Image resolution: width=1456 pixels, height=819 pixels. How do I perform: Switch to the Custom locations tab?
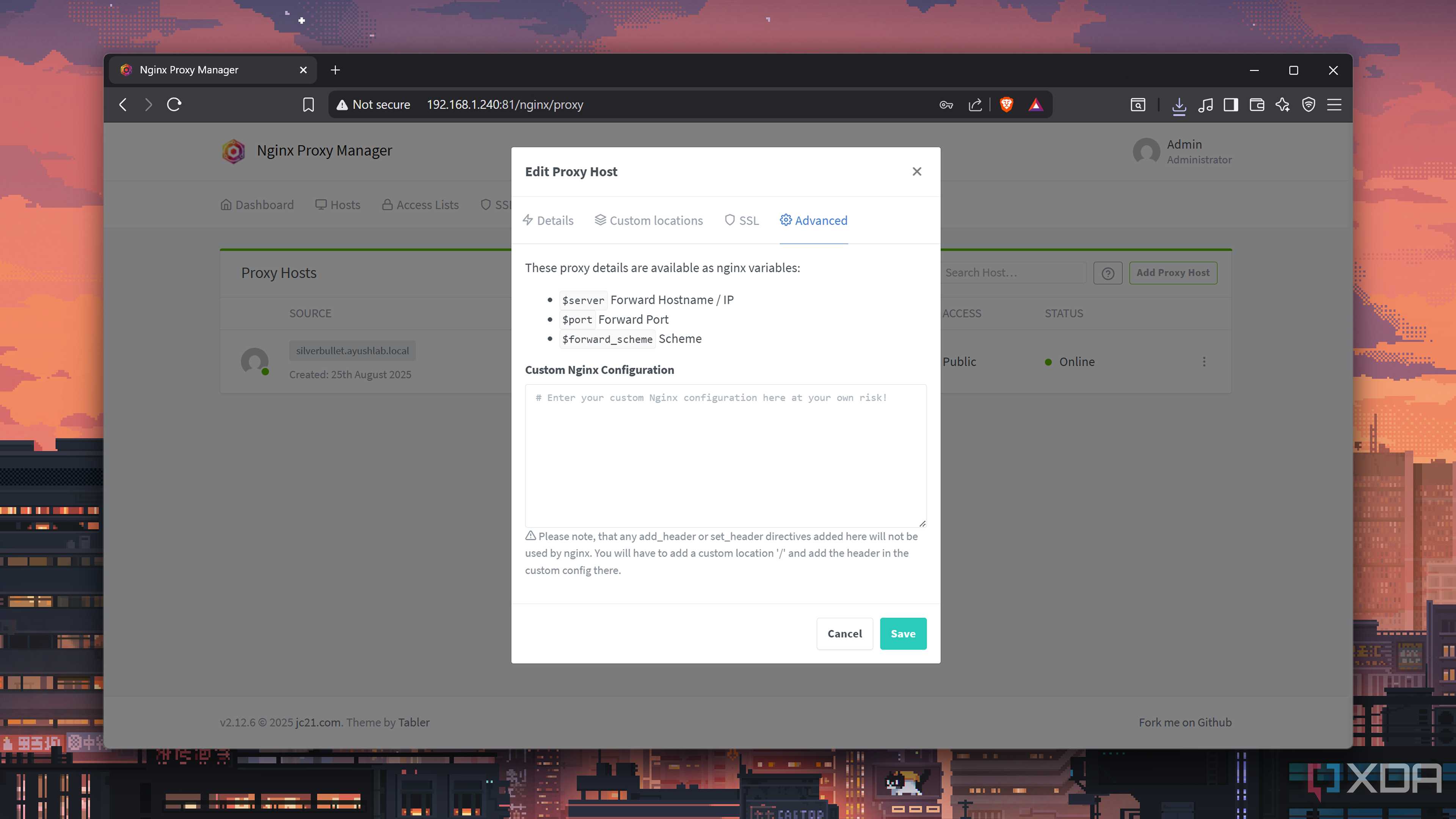[648, 220]
